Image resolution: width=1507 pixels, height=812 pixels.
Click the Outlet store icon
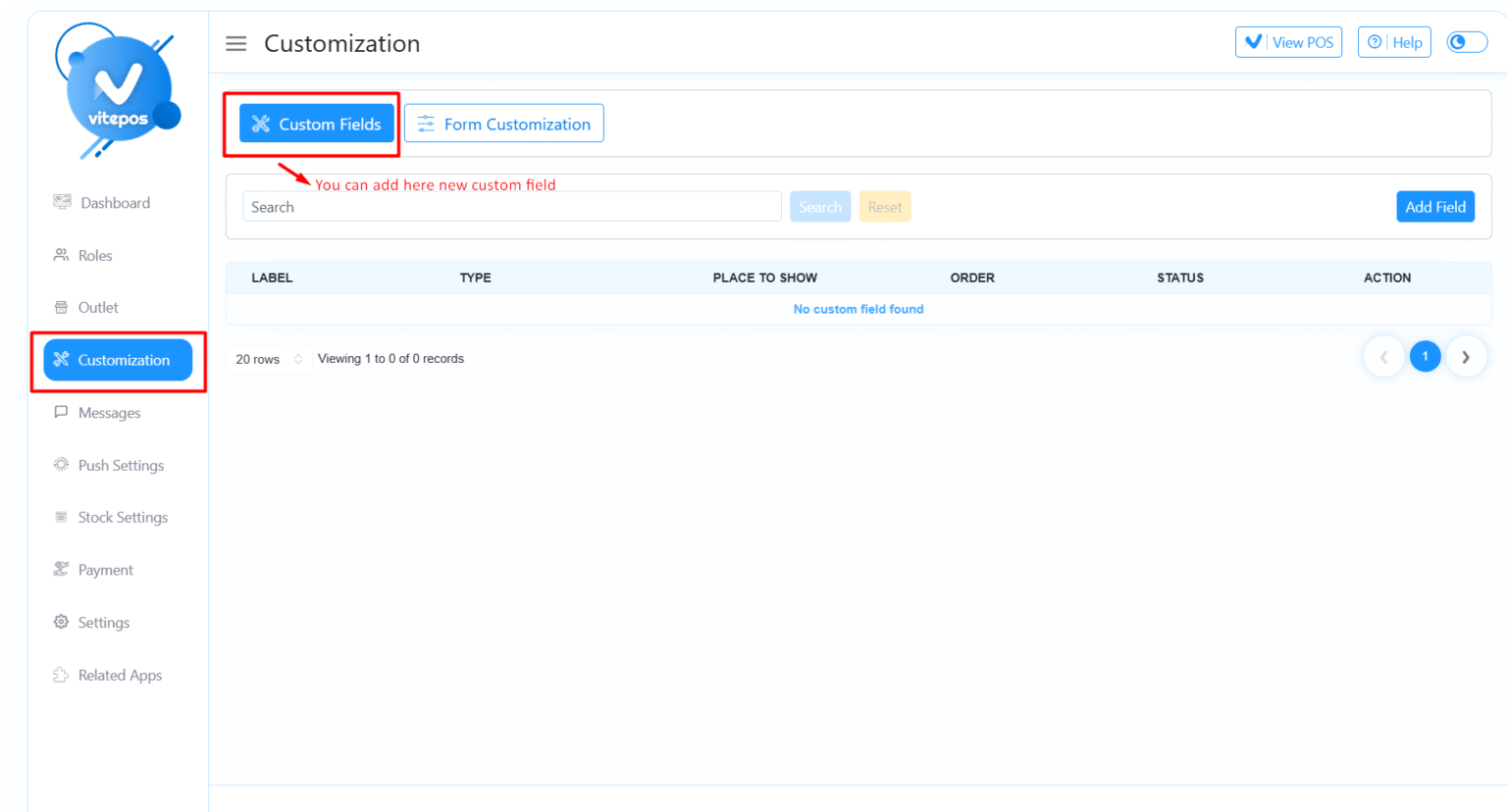pyautogui.click(x=61, y=307)
